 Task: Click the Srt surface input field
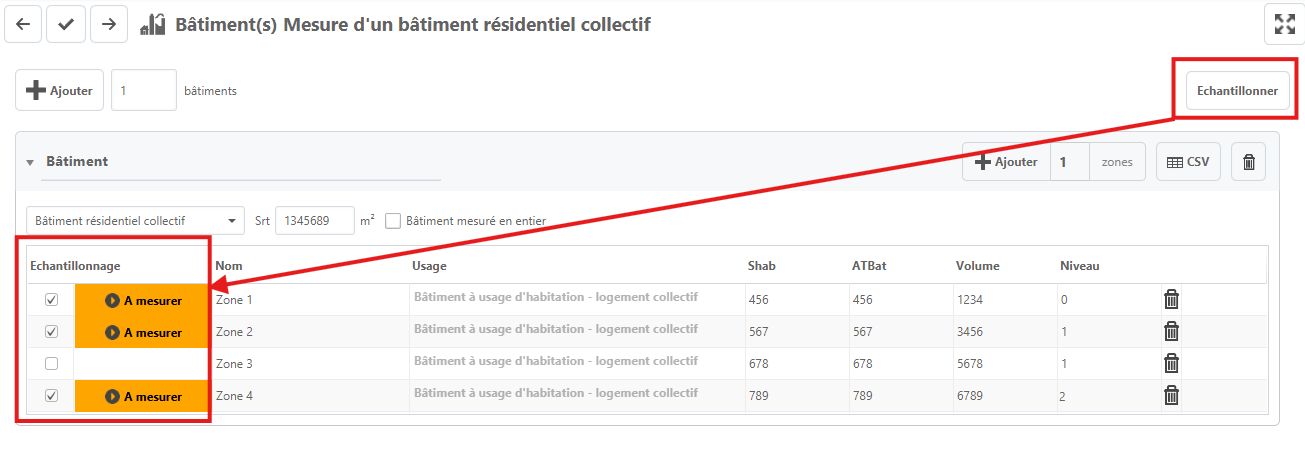(315, 221)
